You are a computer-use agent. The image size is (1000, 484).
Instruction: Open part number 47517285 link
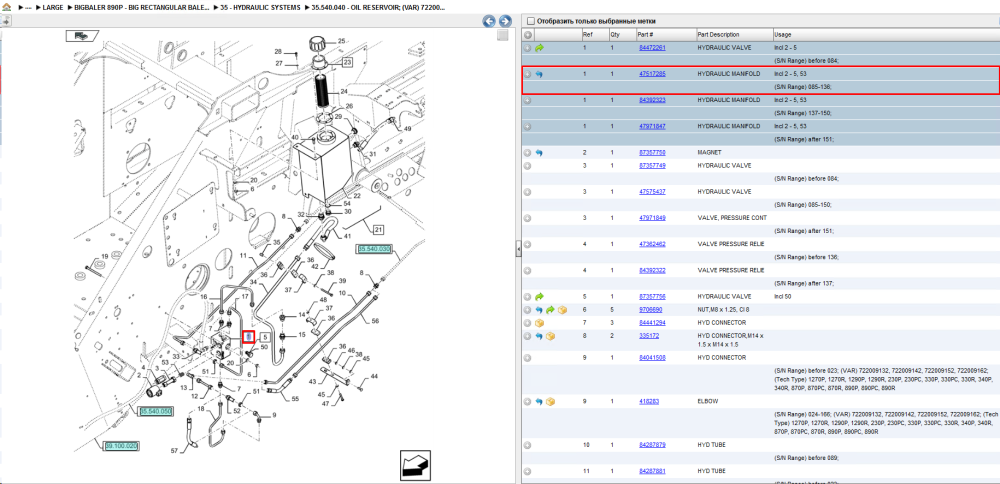pos(652,74)
